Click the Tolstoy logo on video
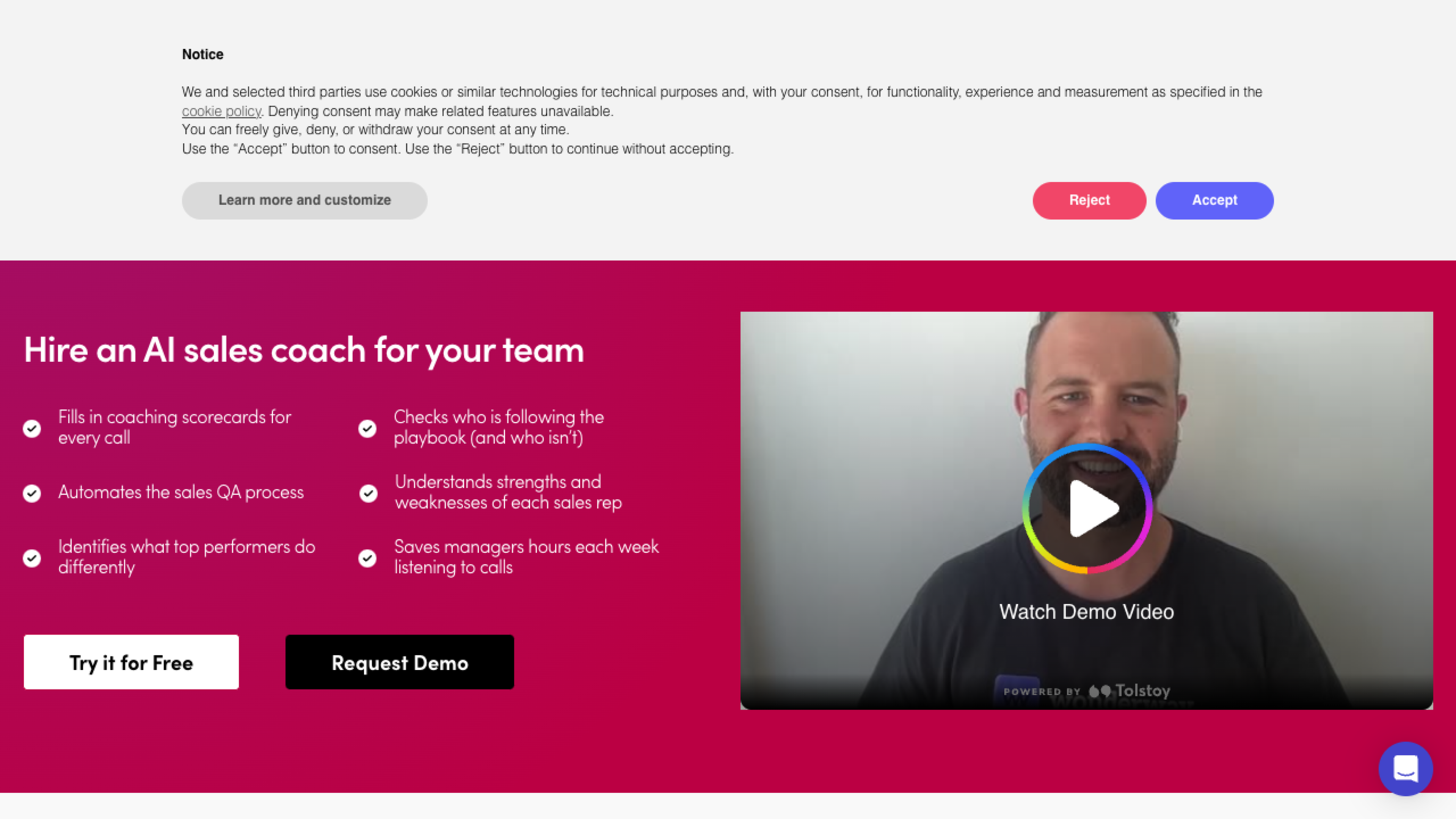The image size is (1456, 819). pos(1129,691)
